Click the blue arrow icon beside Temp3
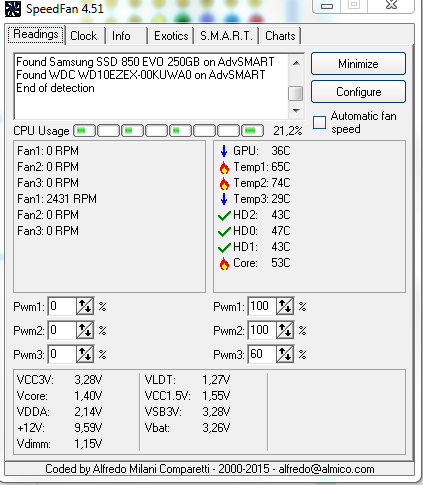The image size is (423, 485). click(x=224, y=199)
